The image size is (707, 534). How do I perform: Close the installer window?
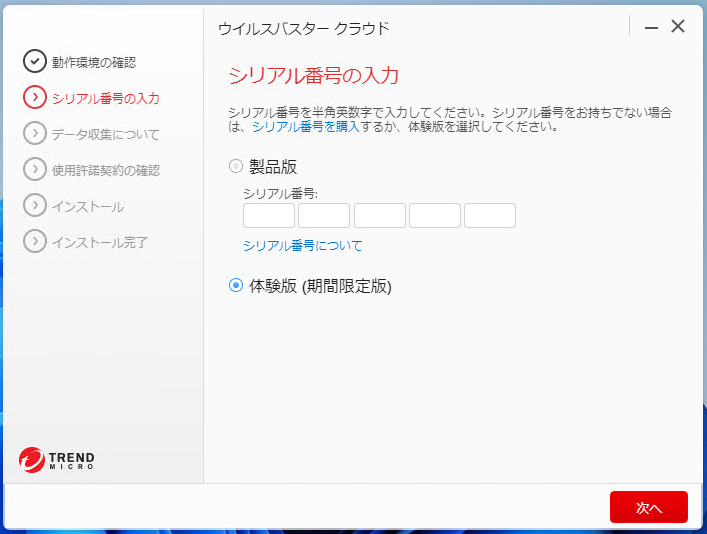pos(678,27)
